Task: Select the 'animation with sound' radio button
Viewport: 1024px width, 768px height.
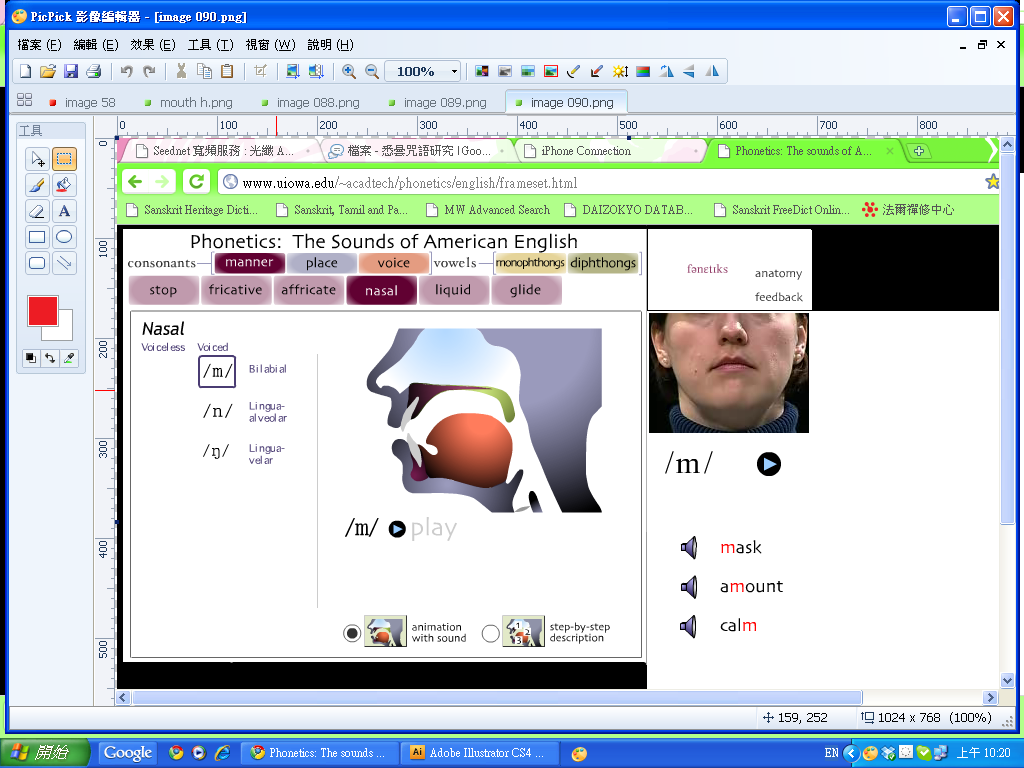Action: 352,633
